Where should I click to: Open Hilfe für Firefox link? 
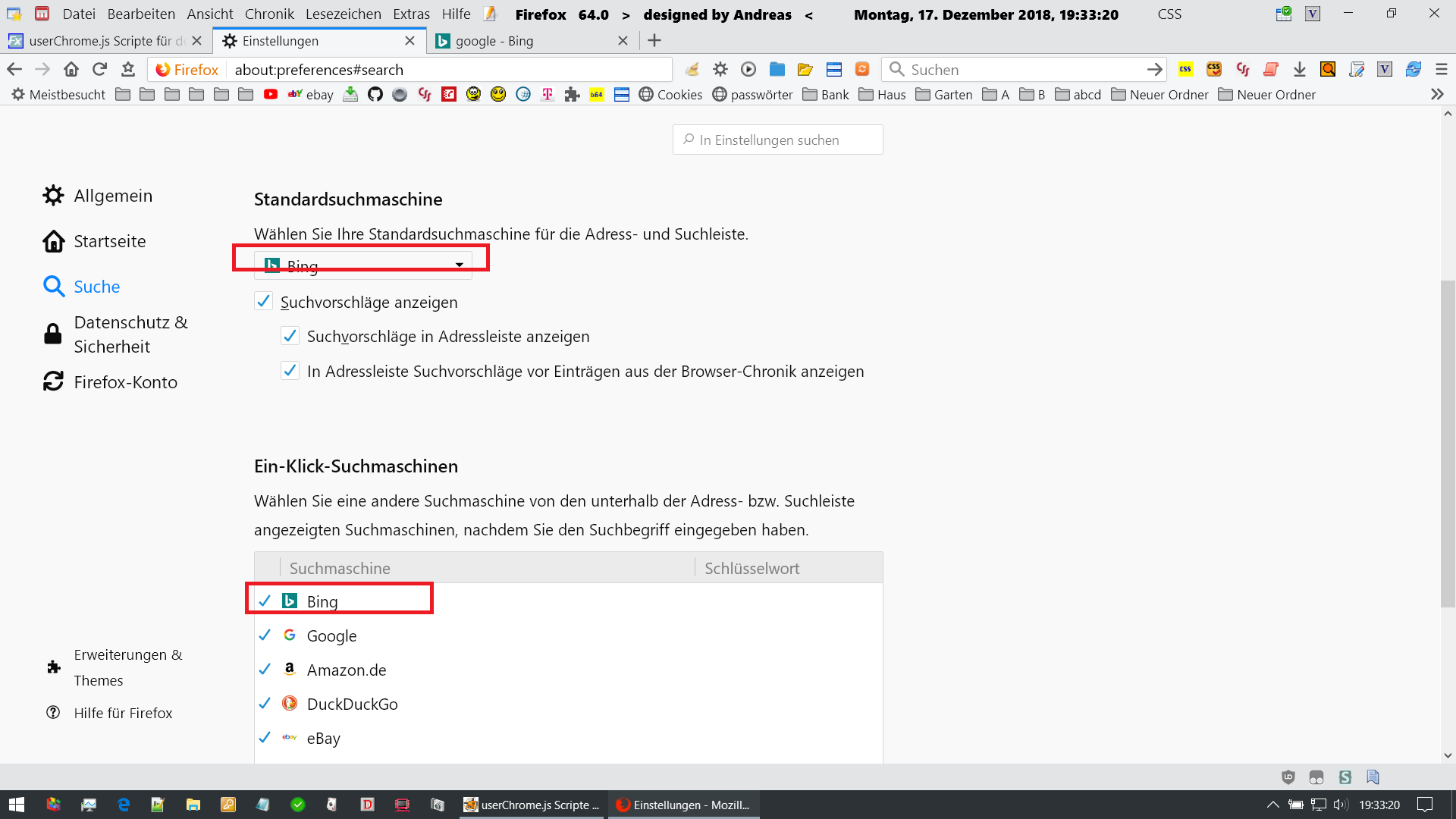coord(123,713)
